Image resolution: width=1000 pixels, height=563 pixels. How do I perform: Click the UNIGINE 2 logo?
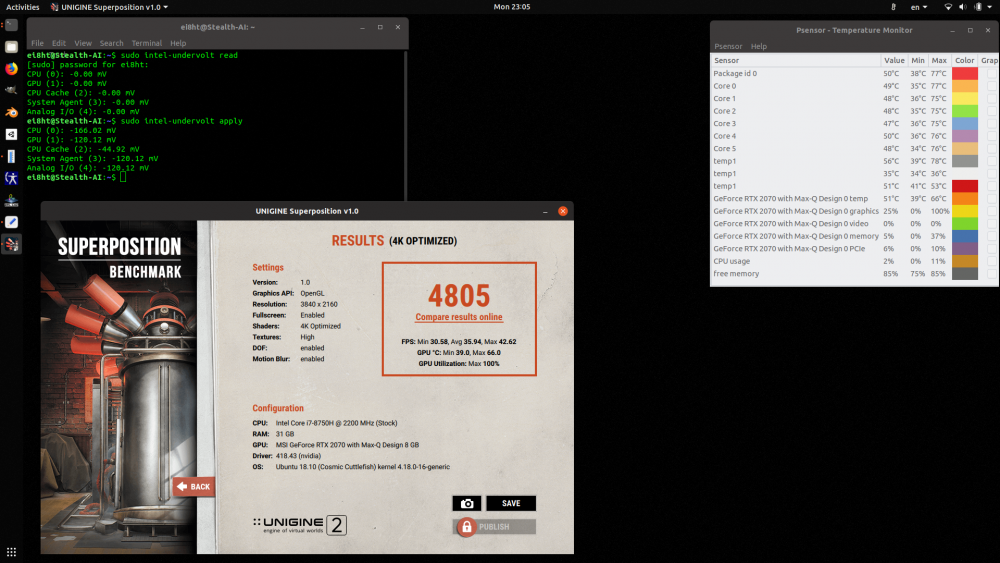pyautogui.click(x=300, y=525)
